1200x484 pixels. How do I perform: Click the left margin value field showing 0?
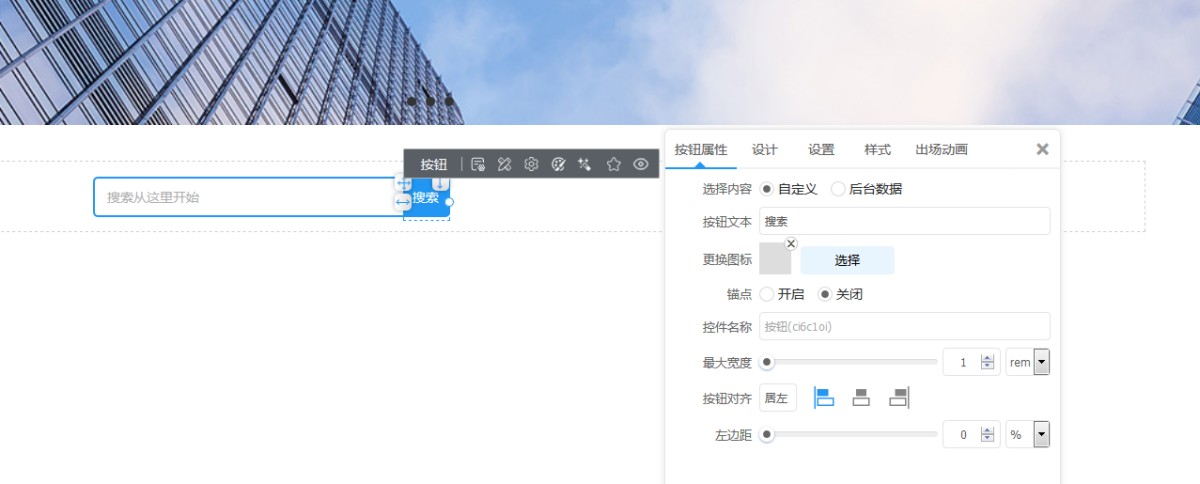click(x=962, y=435)
